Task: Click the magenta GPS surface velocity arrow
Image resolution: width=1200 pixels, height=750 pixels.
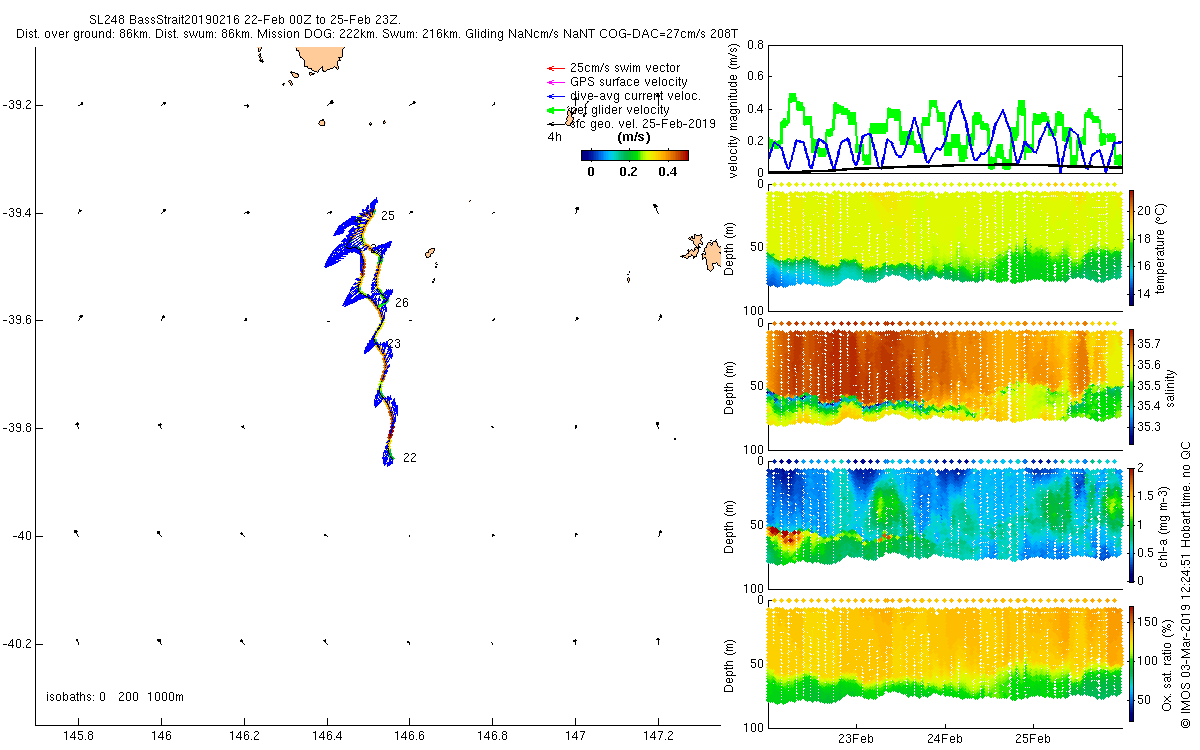Action: (555, 82)
